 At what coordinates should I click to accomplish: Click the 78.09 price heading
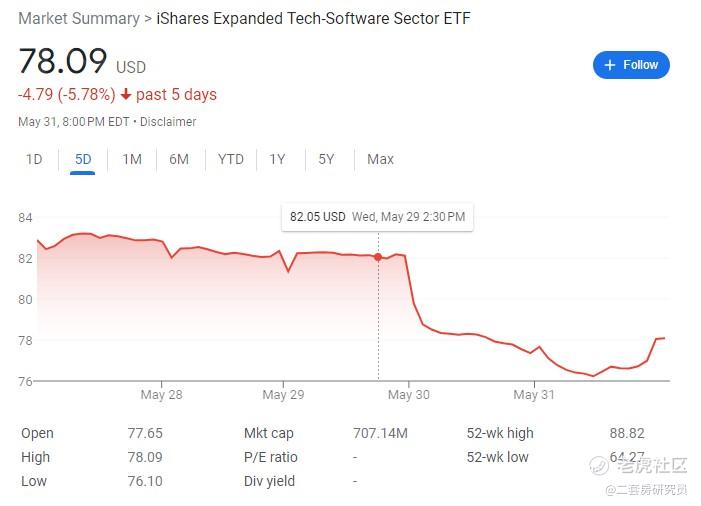[x=62, y=62]
